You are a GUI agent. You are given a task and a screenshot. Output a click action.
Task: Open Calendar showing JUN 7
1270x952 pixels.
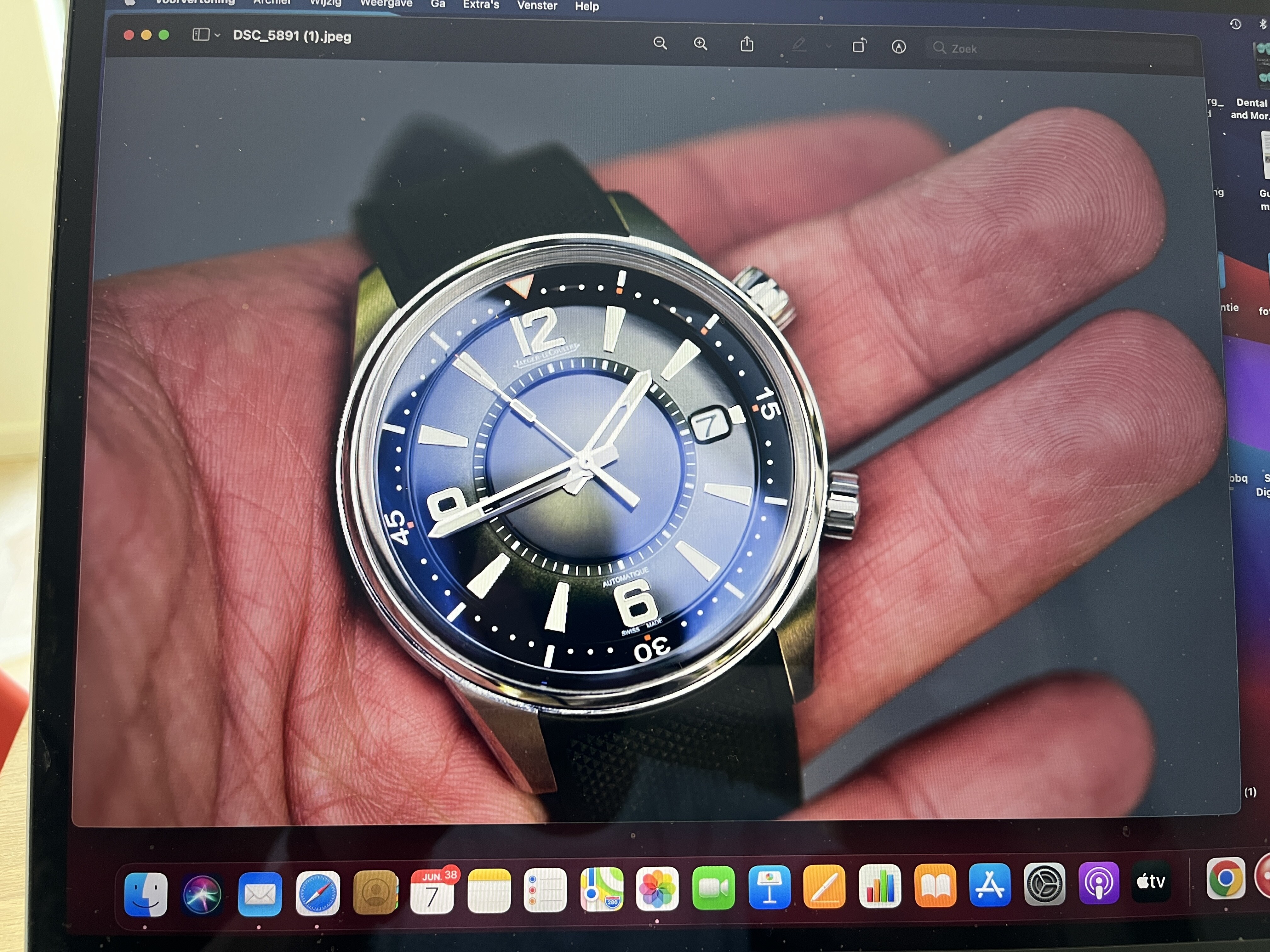click(432, 892)
